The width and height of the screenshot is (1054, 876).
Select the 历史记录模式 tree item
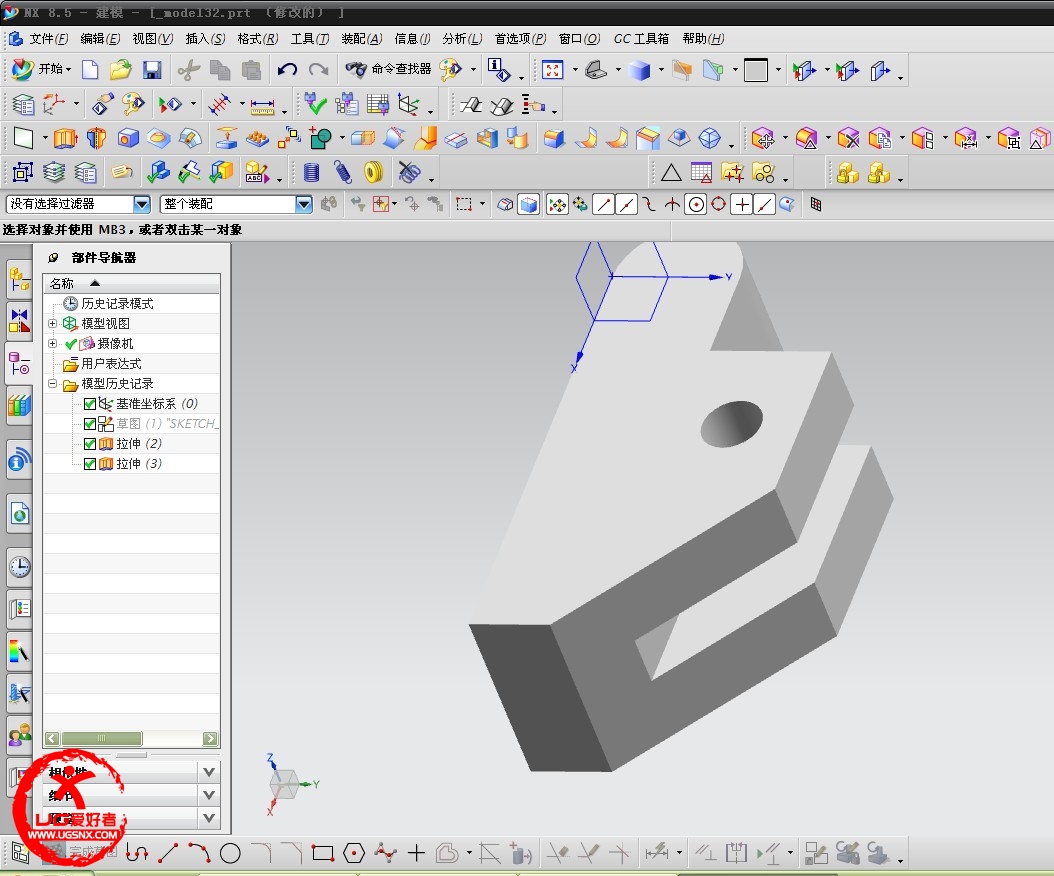point(117,304)
